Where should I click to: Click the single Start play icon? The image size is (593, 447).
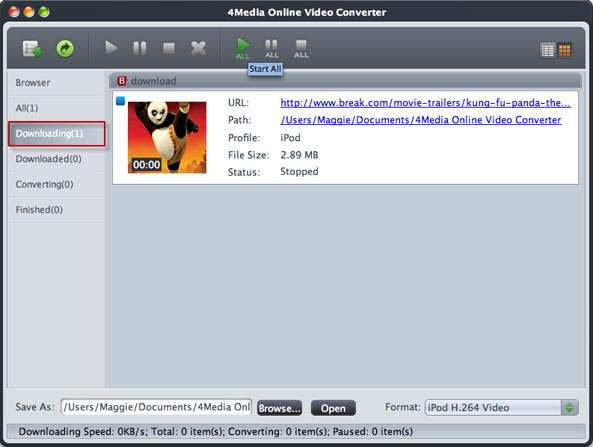pyautogui.click(x=111, y=48)
